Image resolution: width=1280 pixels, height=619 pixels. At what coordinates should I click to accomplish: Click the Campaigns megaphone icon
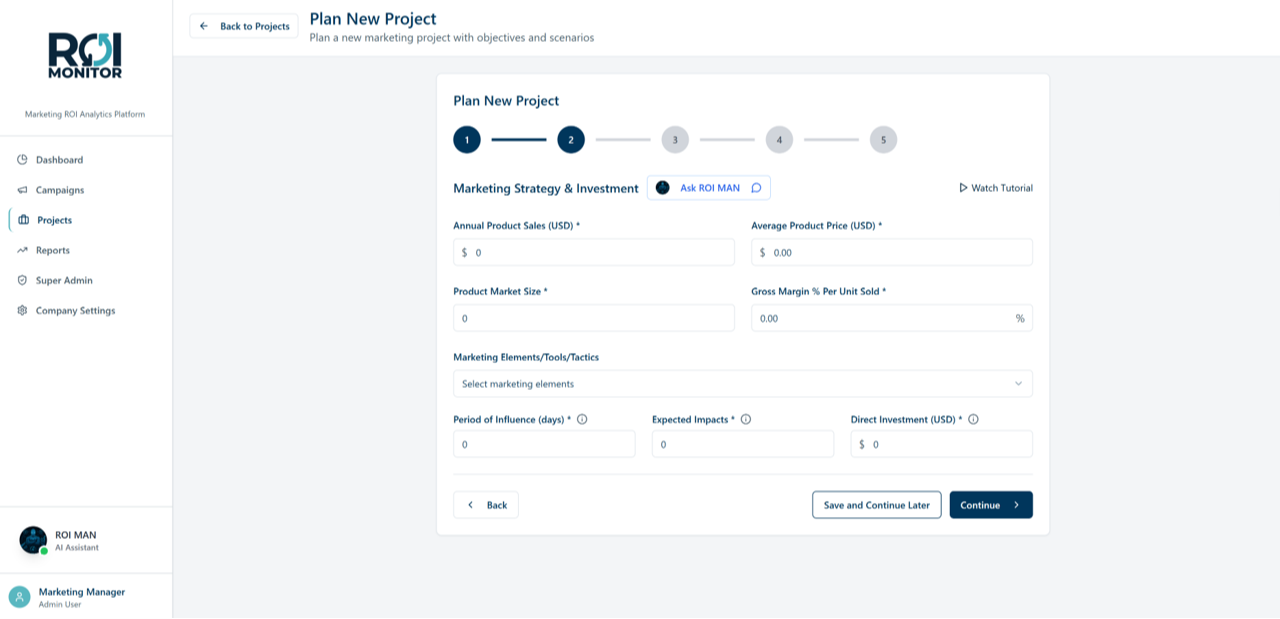(x=22, y=190)
